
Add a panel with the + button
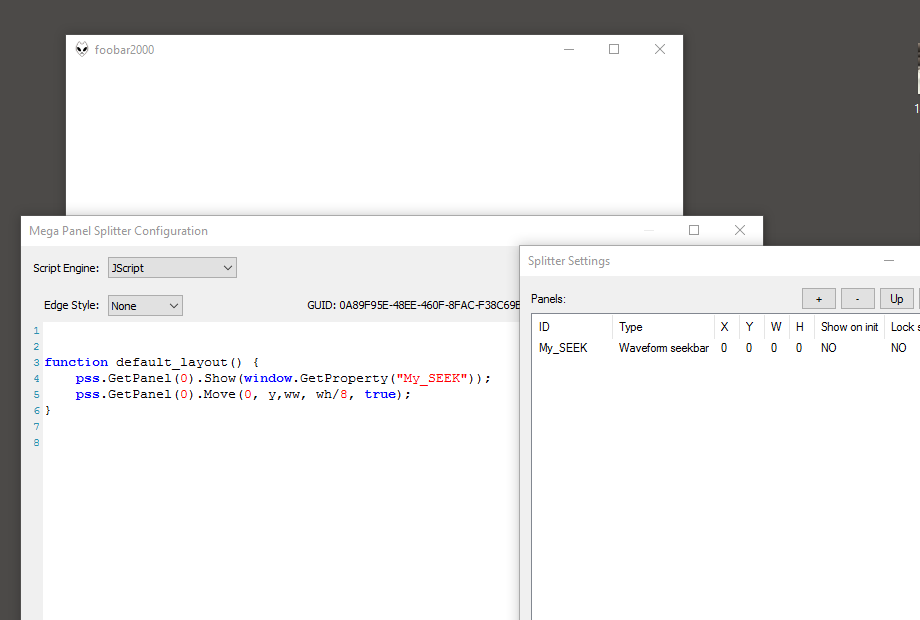click(x=818, y=299)
